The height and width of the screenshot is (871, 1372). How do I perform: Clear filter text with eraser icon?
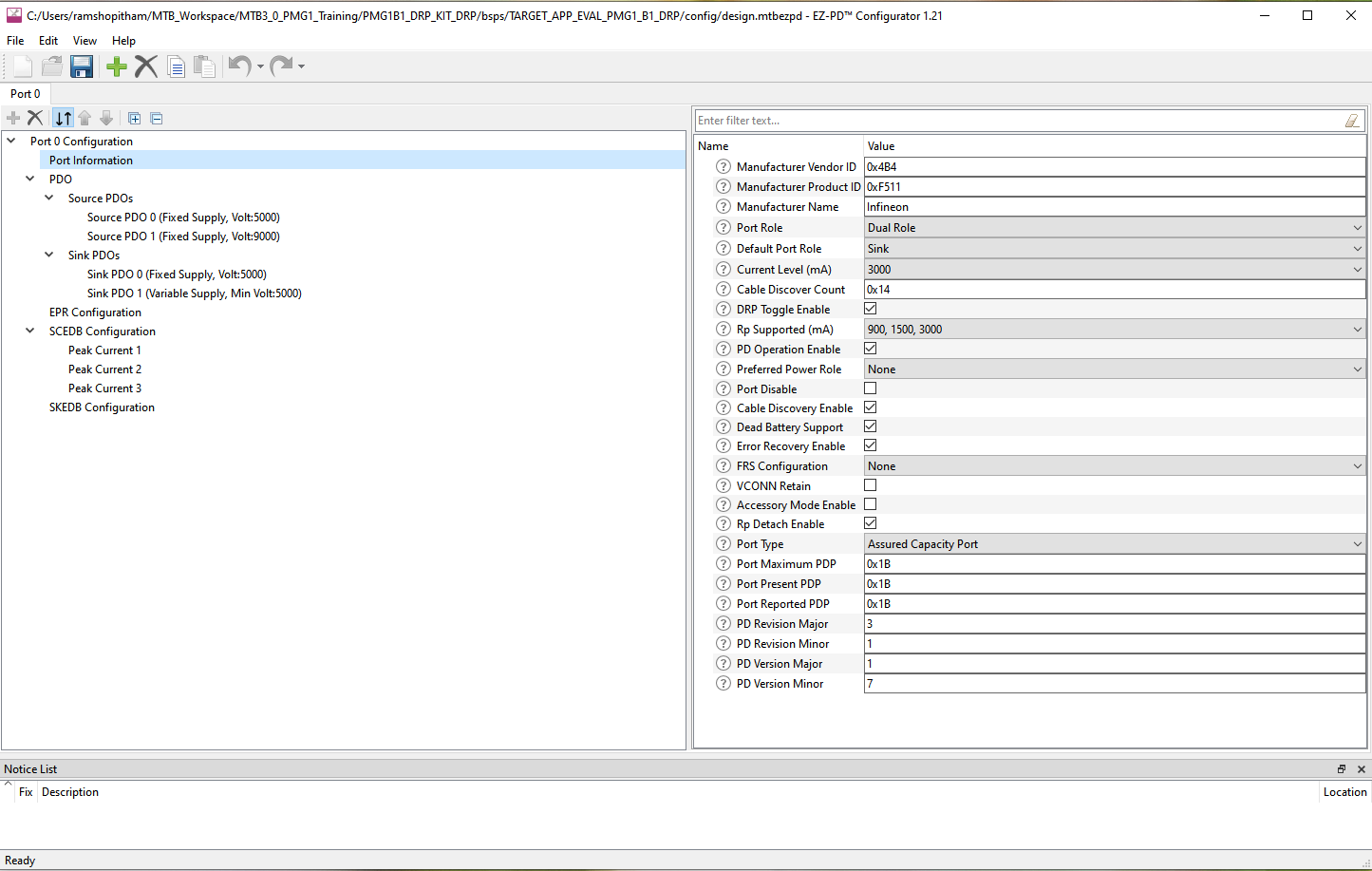(1352, 121)
